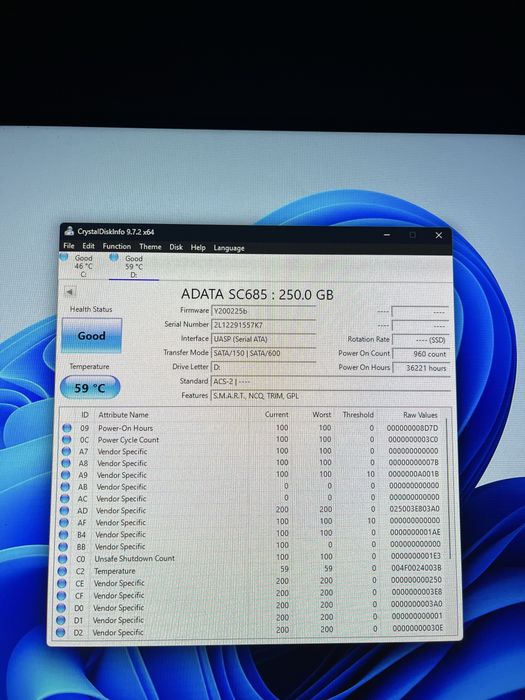The image size is (525, 700).
Task: Close the CrystalDiskInfo window
Action: pos(438,235)
